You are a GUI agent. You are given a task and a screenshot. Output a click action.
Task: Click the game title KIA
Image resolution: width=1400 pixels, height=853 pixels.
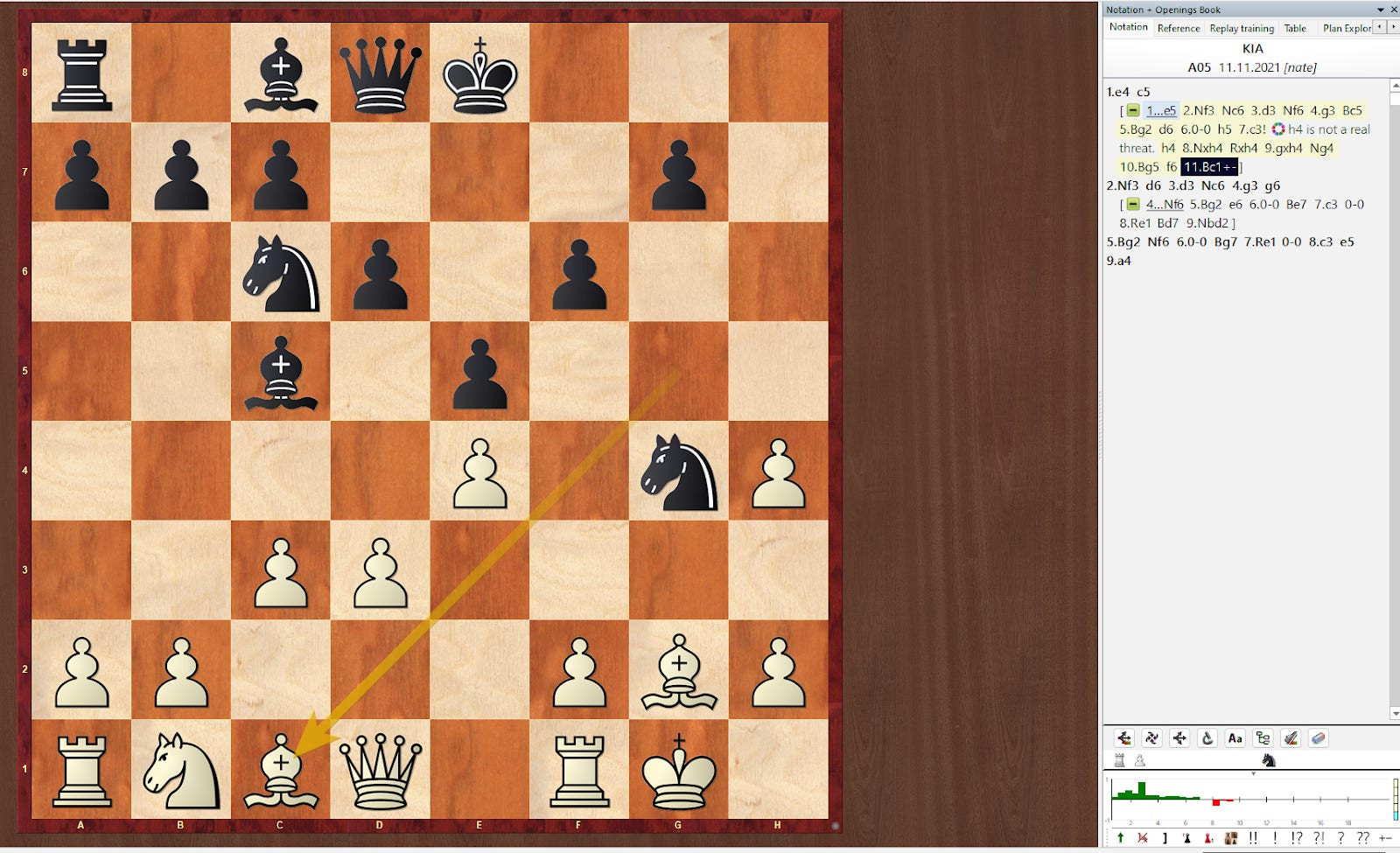pyautogui.click(x=1252, y=48)
